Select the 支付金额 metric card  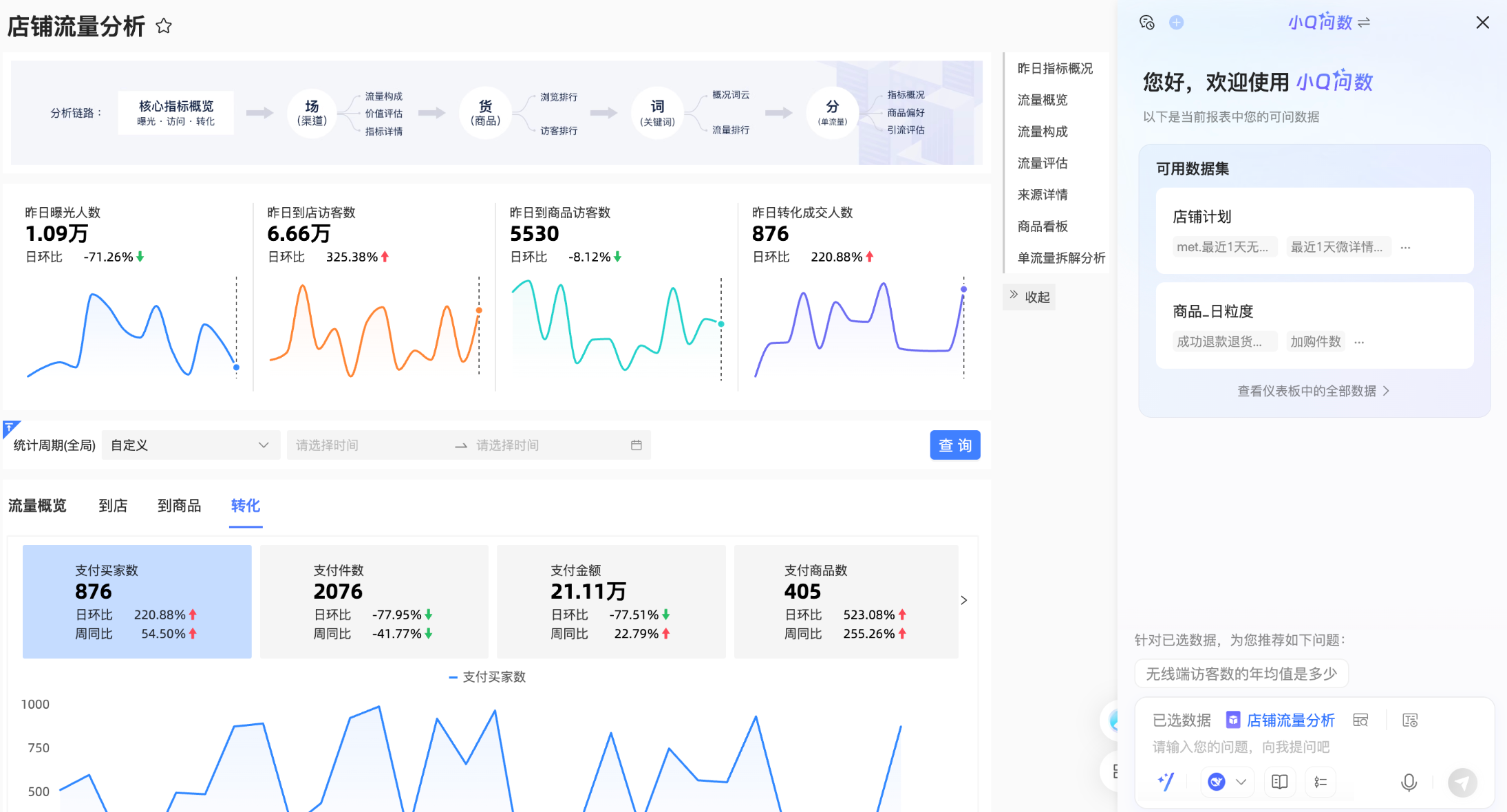click(611, 601)
